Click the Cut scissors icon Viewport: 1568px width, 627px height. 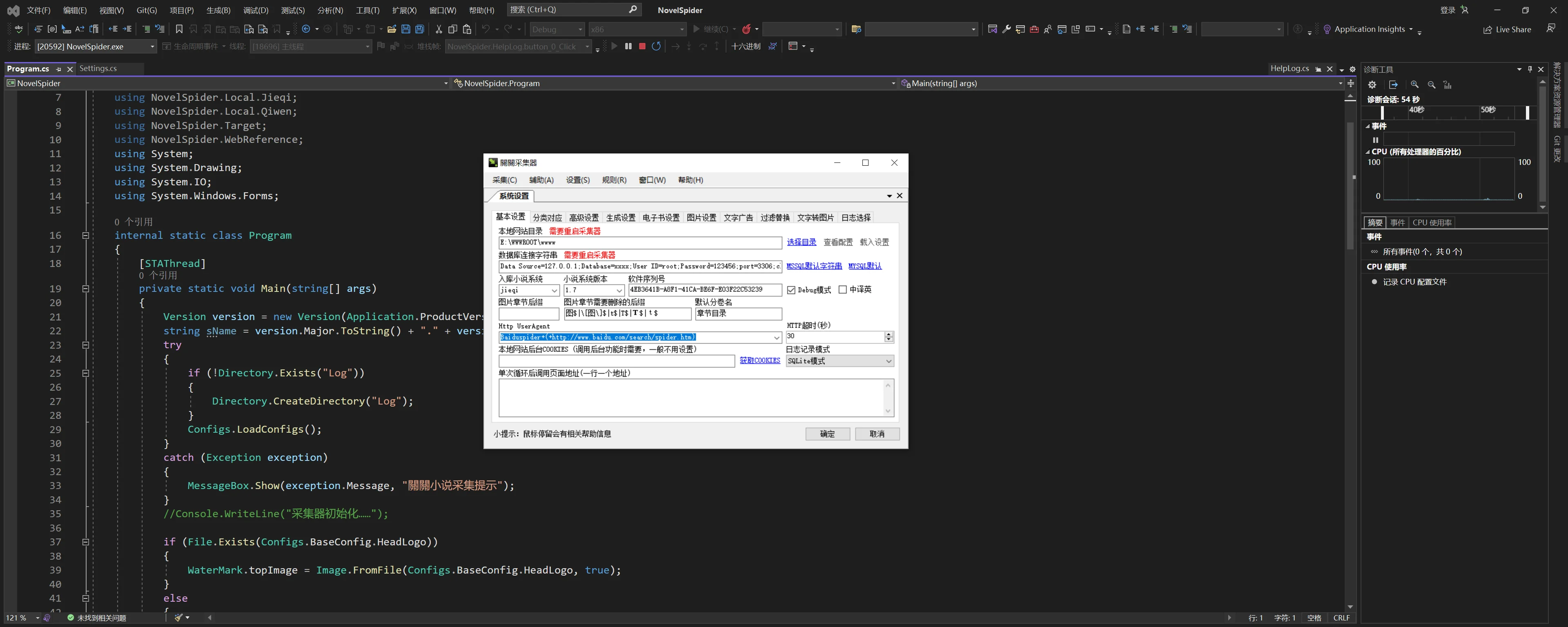(x=438, y=29)
